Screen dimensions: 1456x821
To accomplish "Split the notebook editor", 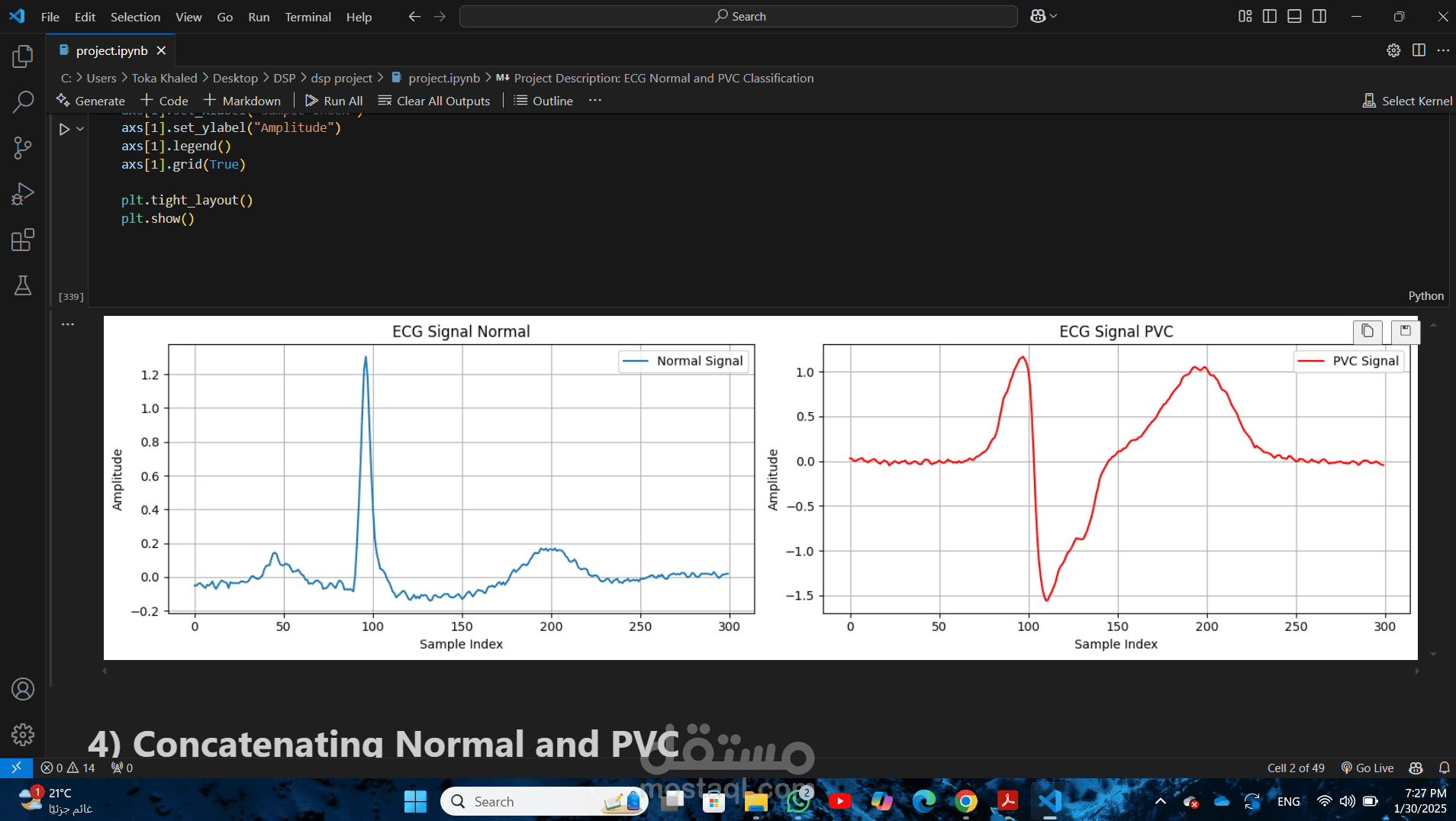I will (1419, 50).
